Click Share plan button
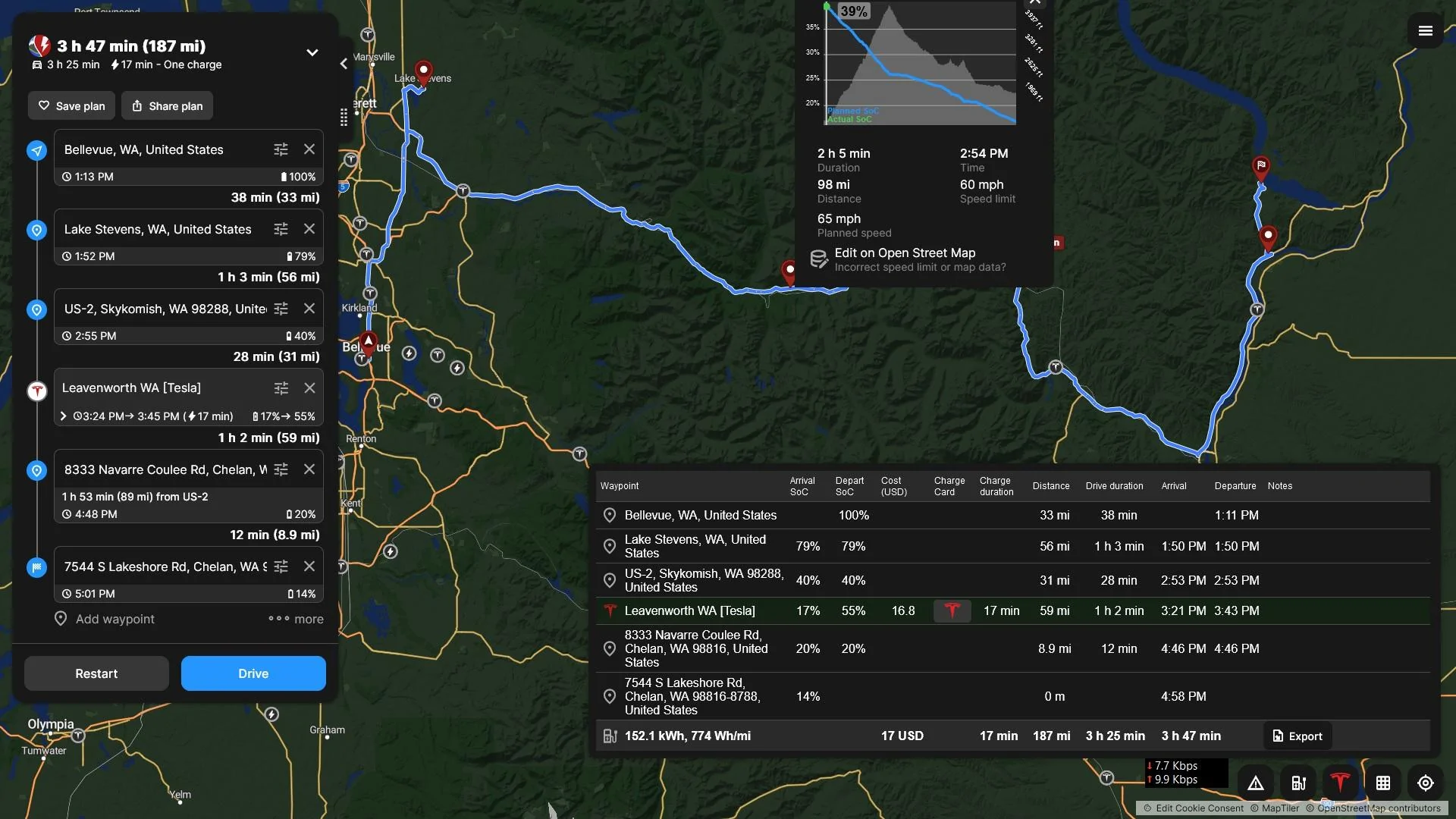 pyautogui.click(x=167, y=106)
